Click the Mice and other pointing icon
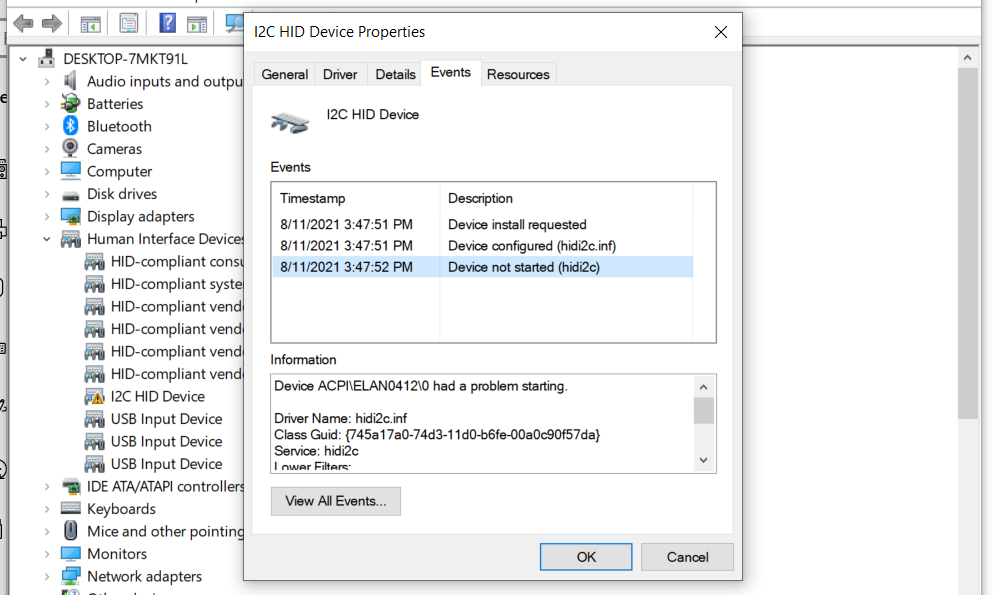This screenshot has width=993, height=595. click(x=70, y=531)
